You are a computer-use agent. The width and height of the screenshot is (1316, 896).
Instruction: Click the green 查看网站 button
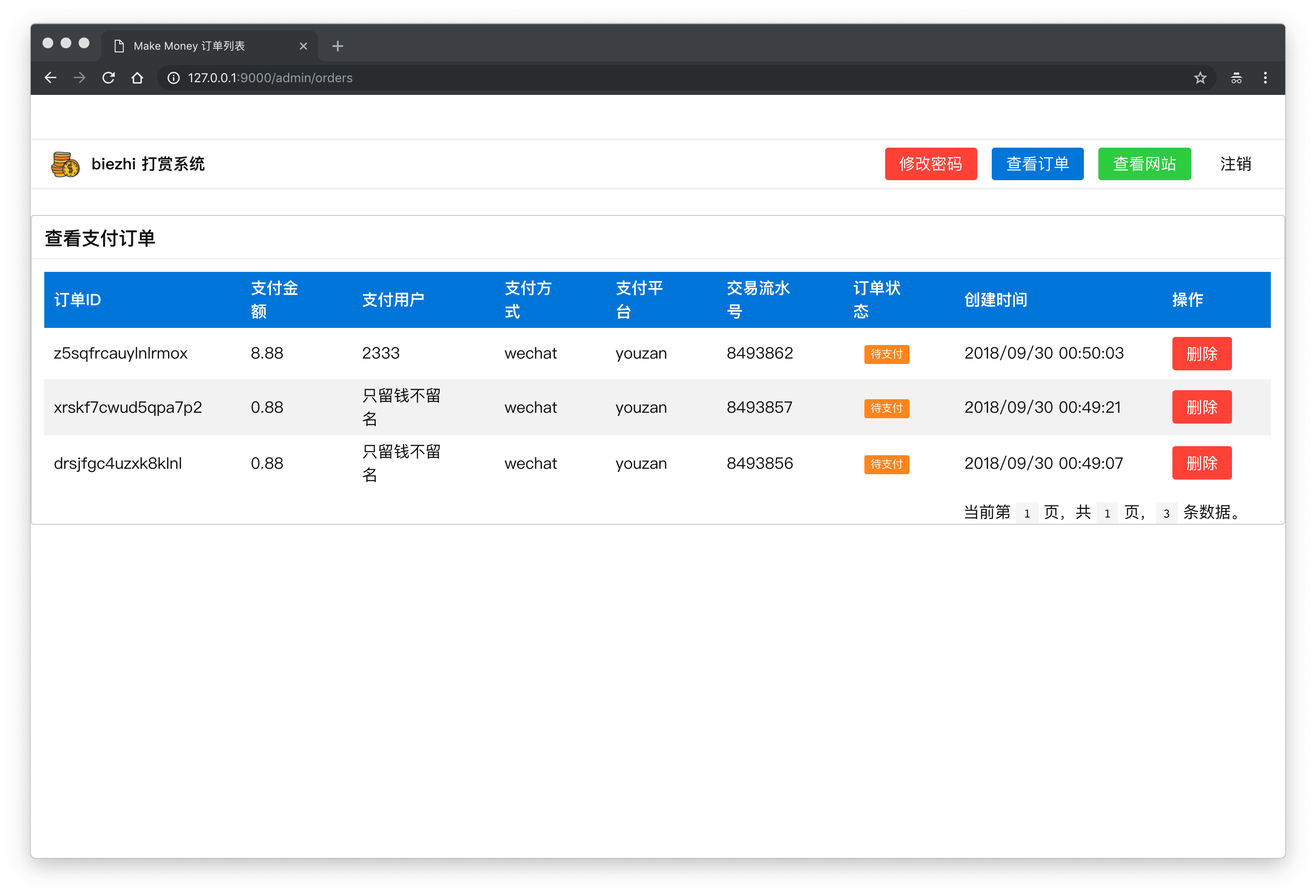[1144, 163]
